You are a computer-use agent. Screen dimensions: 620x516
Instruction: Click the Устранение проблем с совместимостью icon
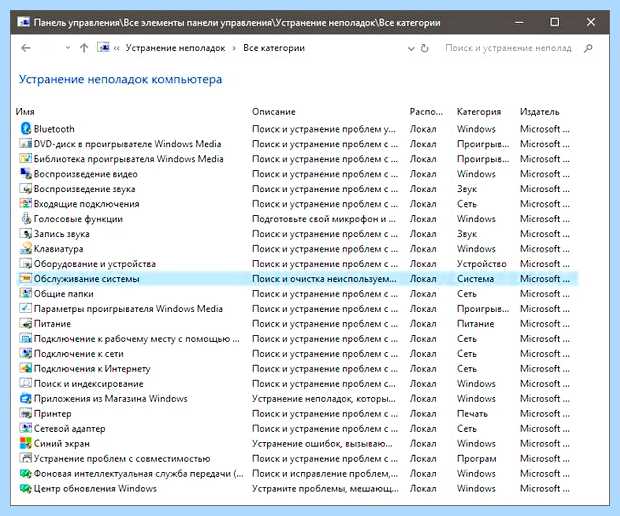[26, 458]
